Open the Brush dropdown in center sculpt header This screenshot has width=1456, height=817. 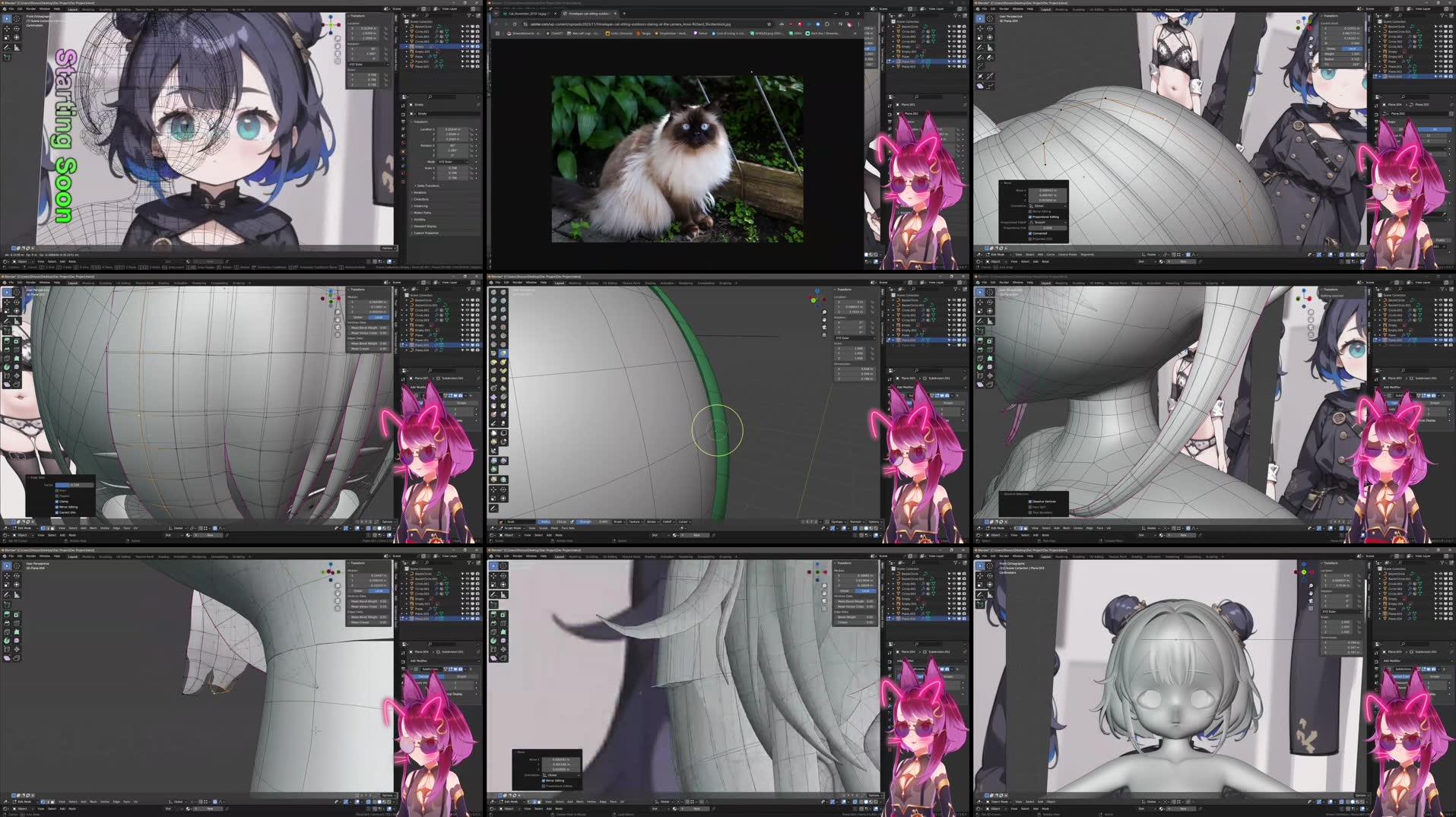coord(619,522)
